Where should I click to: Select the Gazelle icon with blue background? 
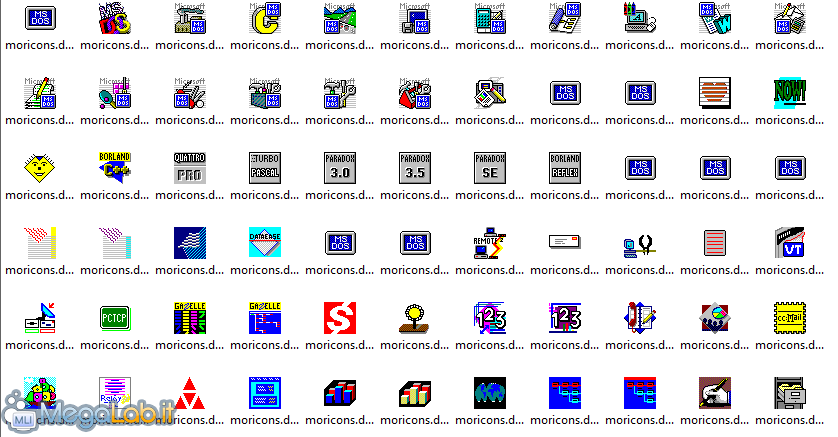tap(265, 318)
